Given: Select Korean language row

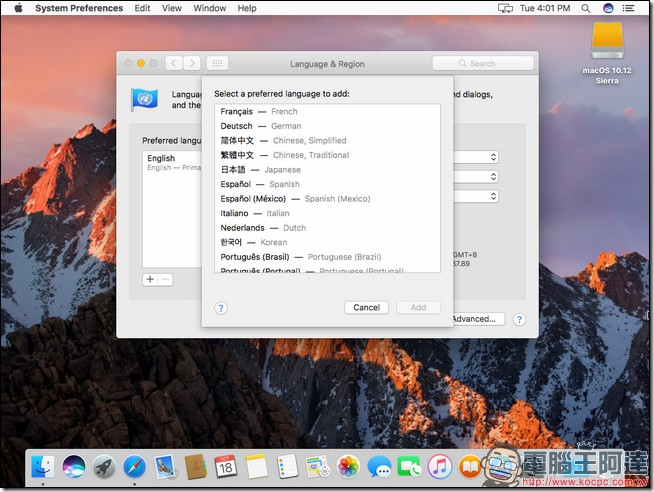Looking at the screenshot, I should click(x=327, y=242).
